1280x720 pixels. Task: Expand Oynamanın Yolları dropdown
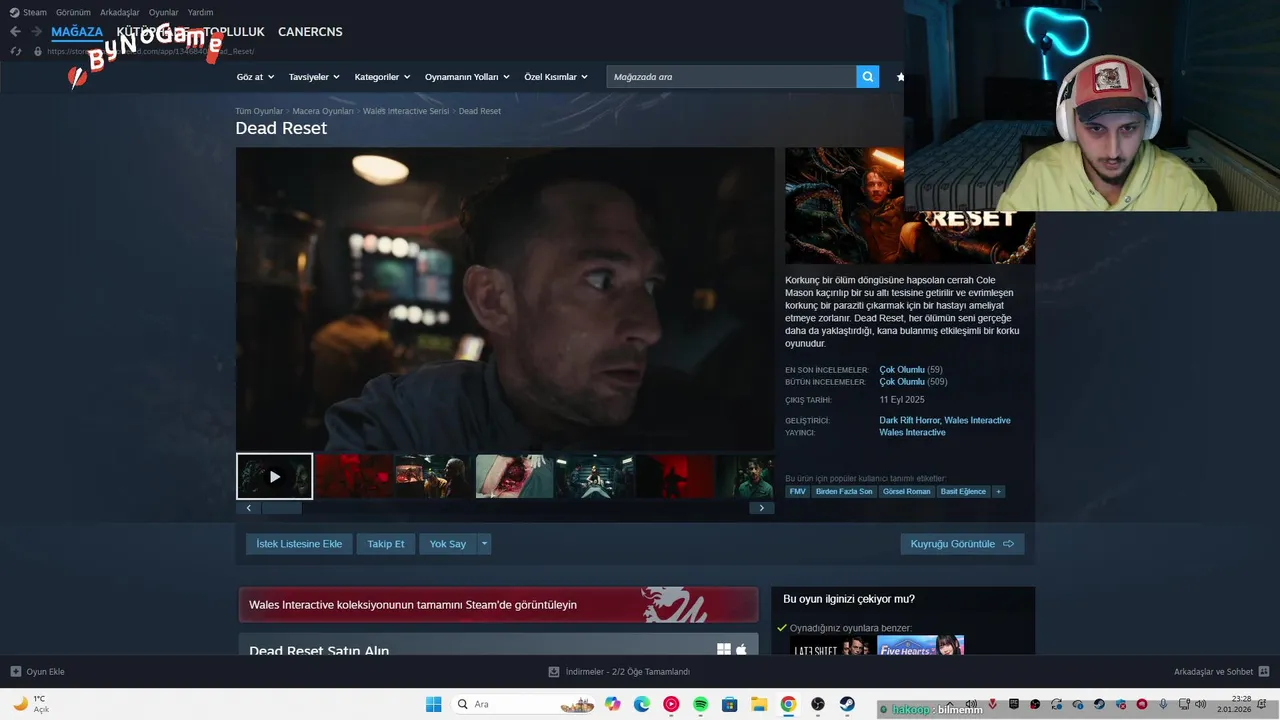pos(467,77)
